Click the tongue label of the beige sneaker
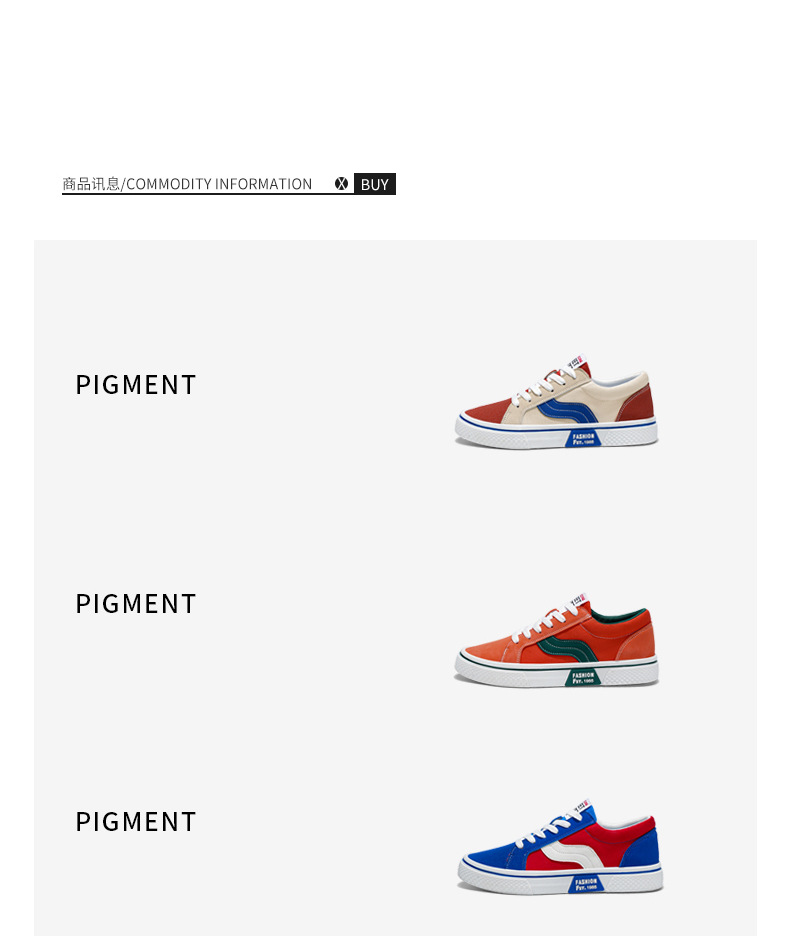The height and width of the screenshot is (936, 790). point(574,361)
